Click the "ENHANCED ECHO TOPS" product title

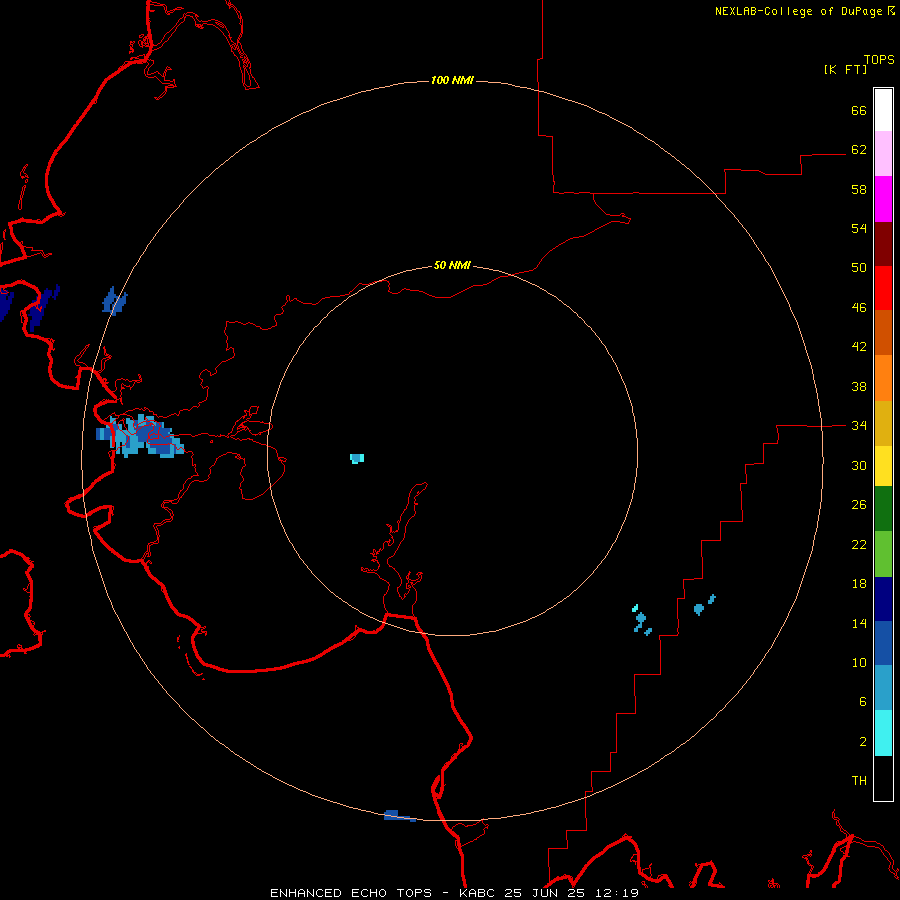click(x=351, y=893)
